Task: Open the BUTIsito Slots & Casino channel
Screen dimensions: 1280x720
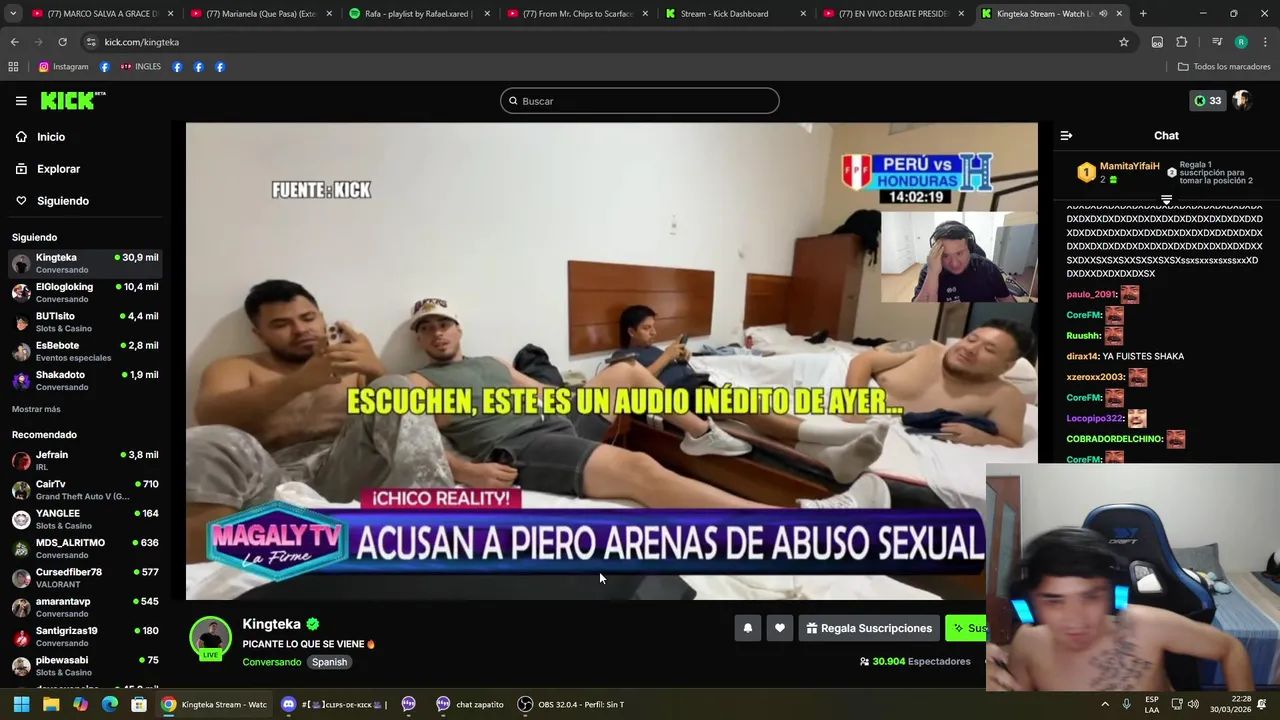Action: pyautogui.click(x=84, y=321)
